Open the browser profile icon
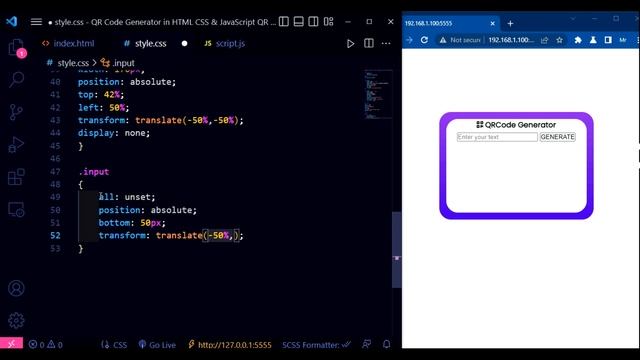This screenshot has height=360, width=640. (623, 40)
